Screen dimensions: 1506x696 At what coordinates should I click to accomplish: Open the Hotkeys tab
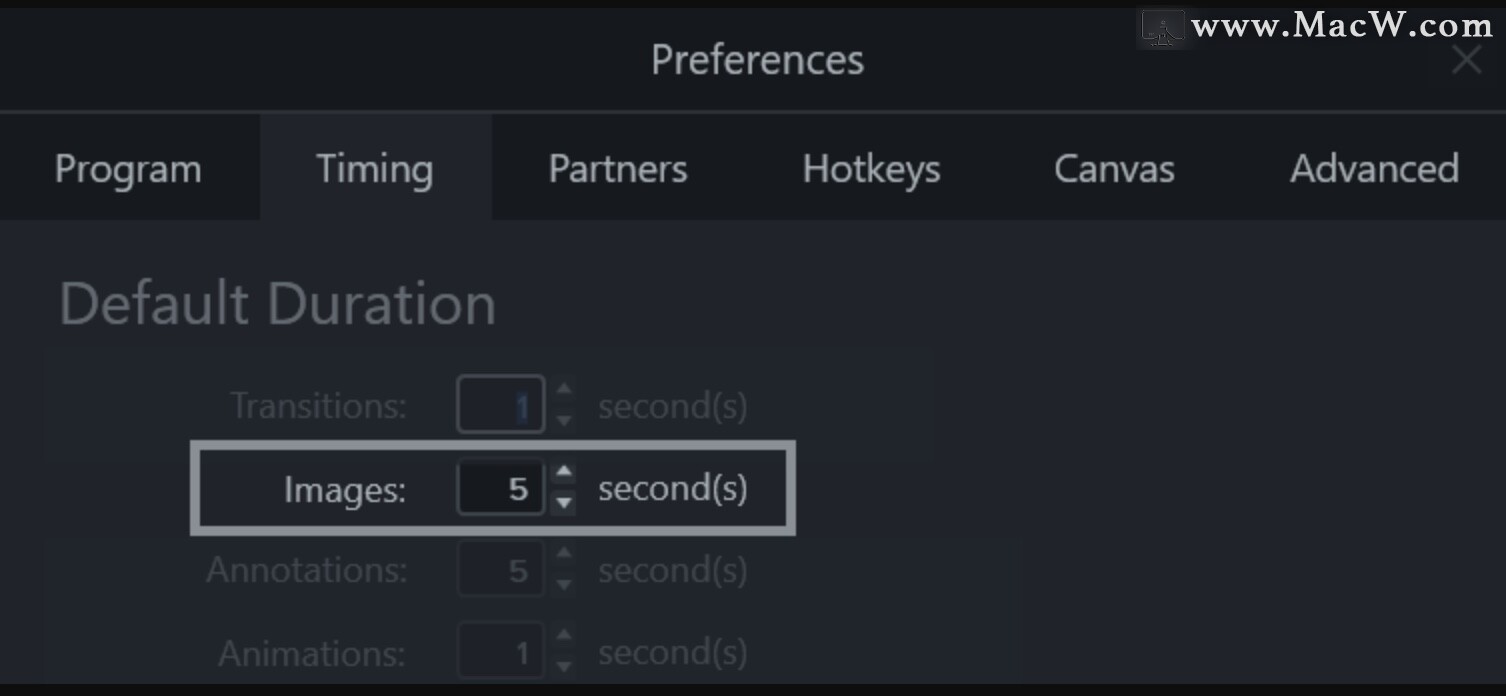tap(871, 169)
